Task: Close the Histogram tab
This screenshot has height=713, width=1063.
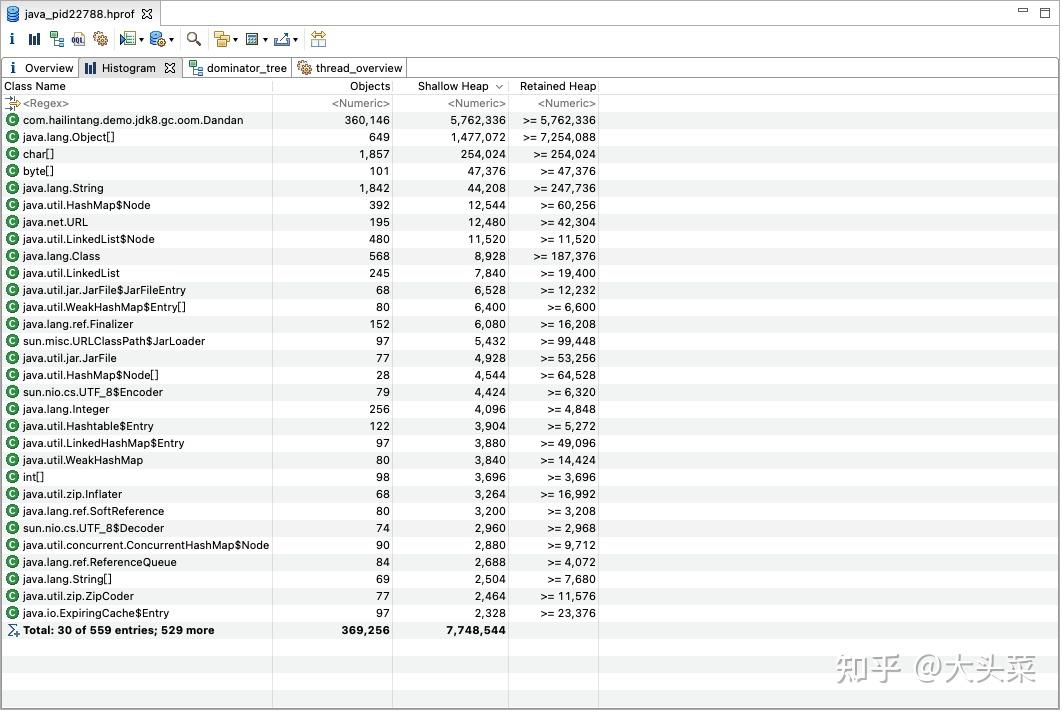Action: click(x=170, y=68)
